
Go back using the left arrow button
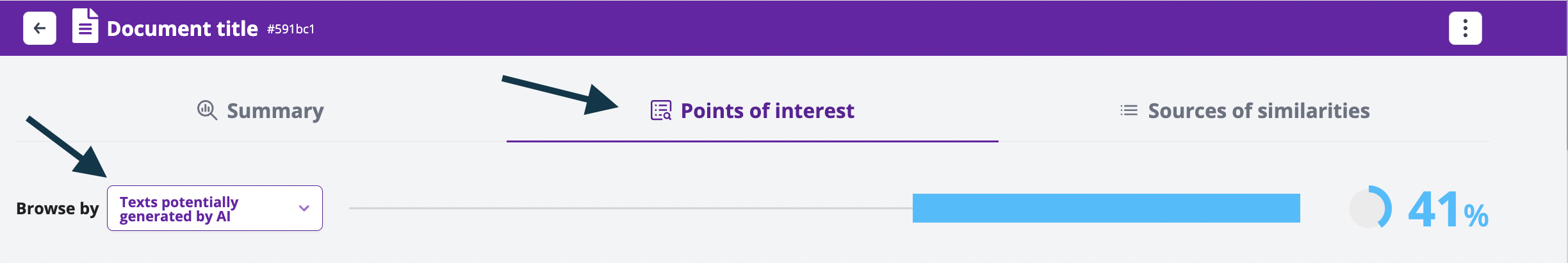click(x=40, y=28)
